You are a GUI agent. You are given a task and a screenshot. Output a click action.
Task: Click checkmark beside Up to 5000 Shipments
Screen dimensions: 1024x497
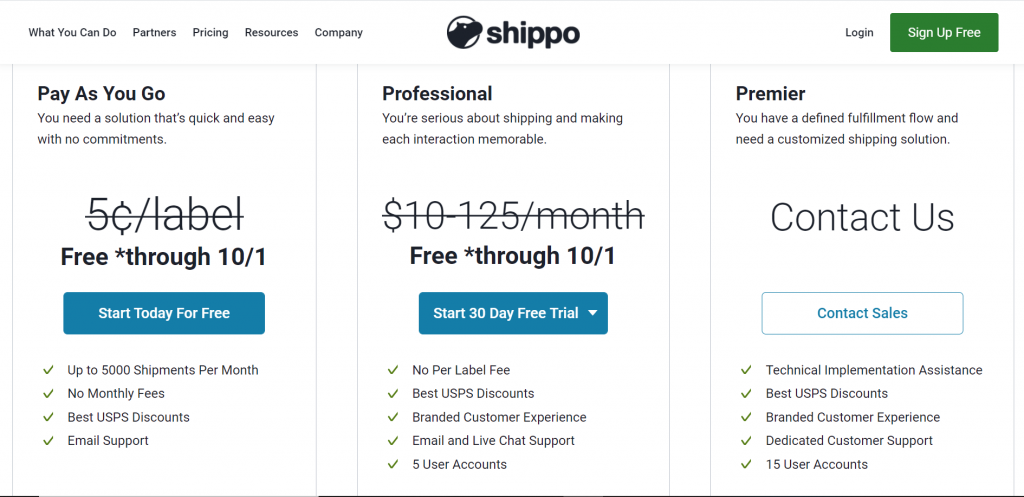coord(48,370)
